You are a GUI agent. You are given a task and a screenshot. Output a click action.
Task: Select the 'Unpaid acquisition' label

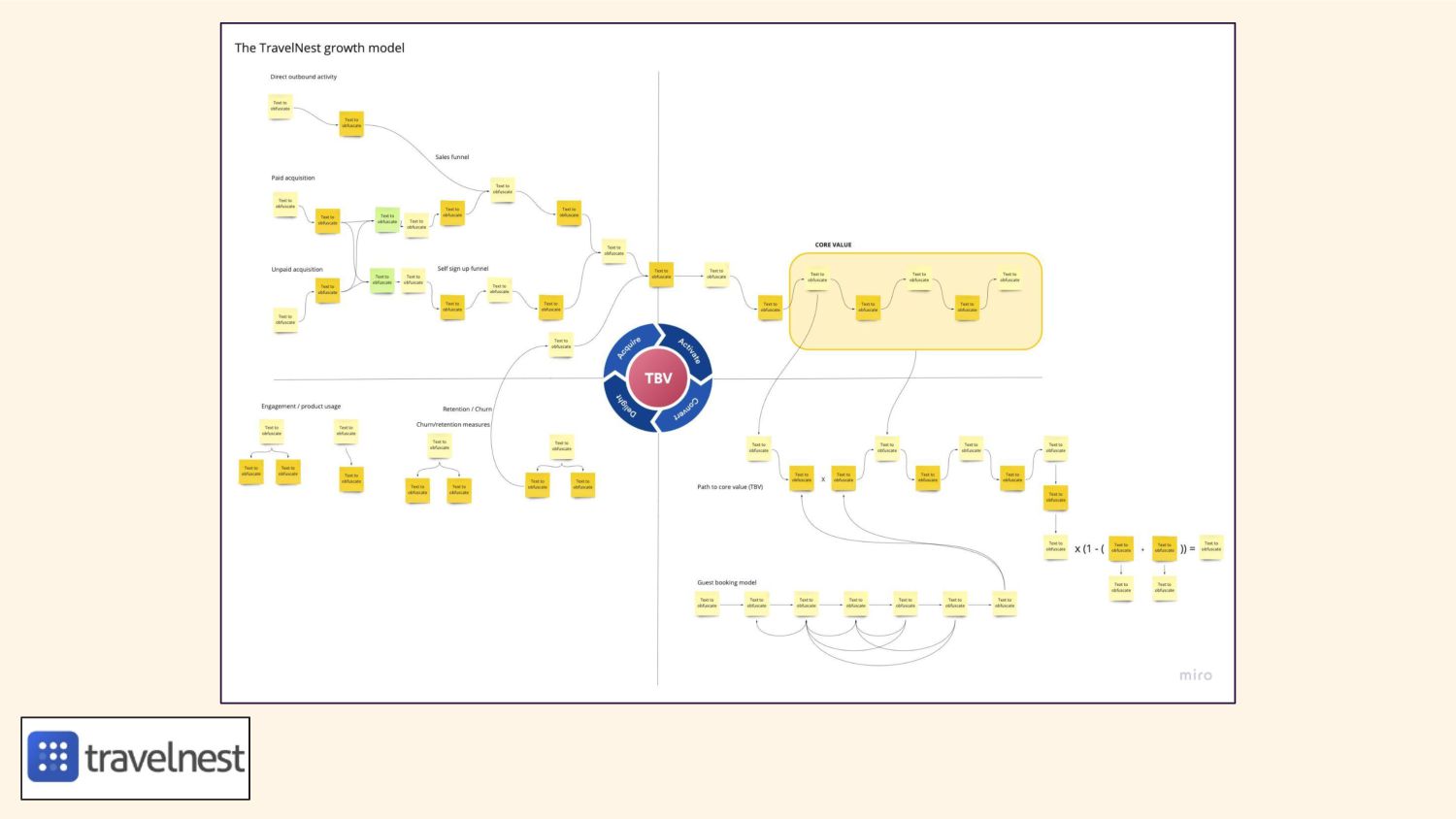click(297, 270)
